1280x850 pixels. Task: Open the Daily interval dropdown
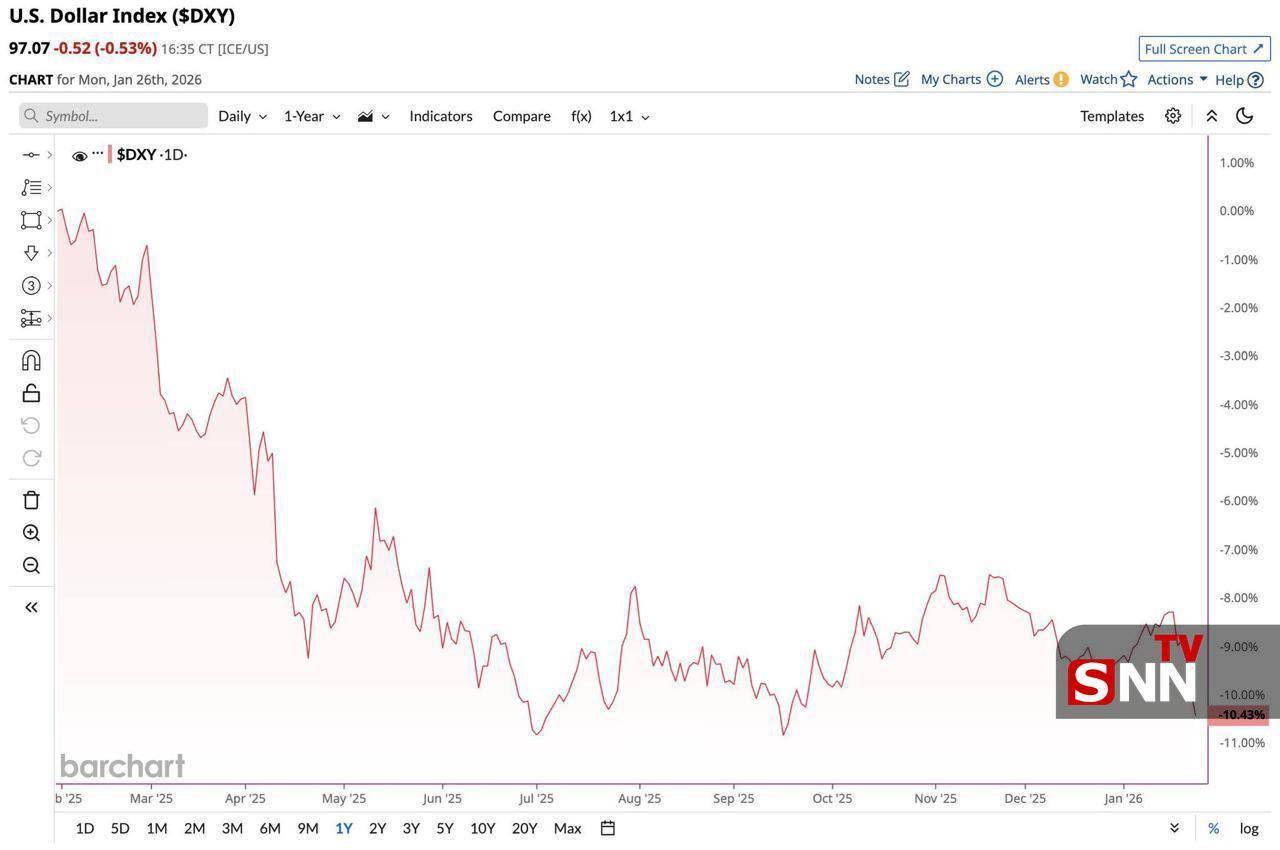242,116
